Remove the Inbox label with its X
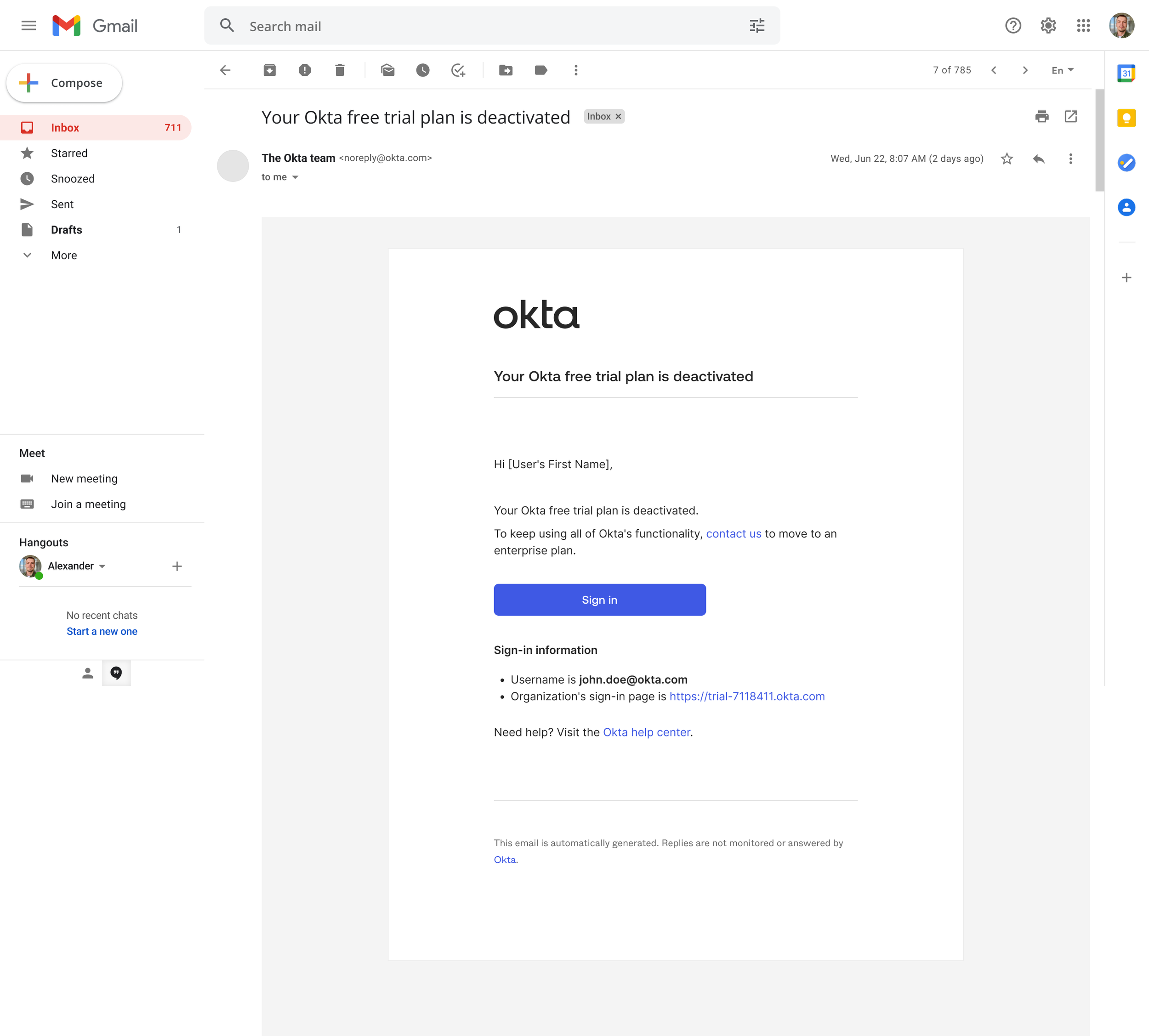1149x1036 pixels. (618, 117)
